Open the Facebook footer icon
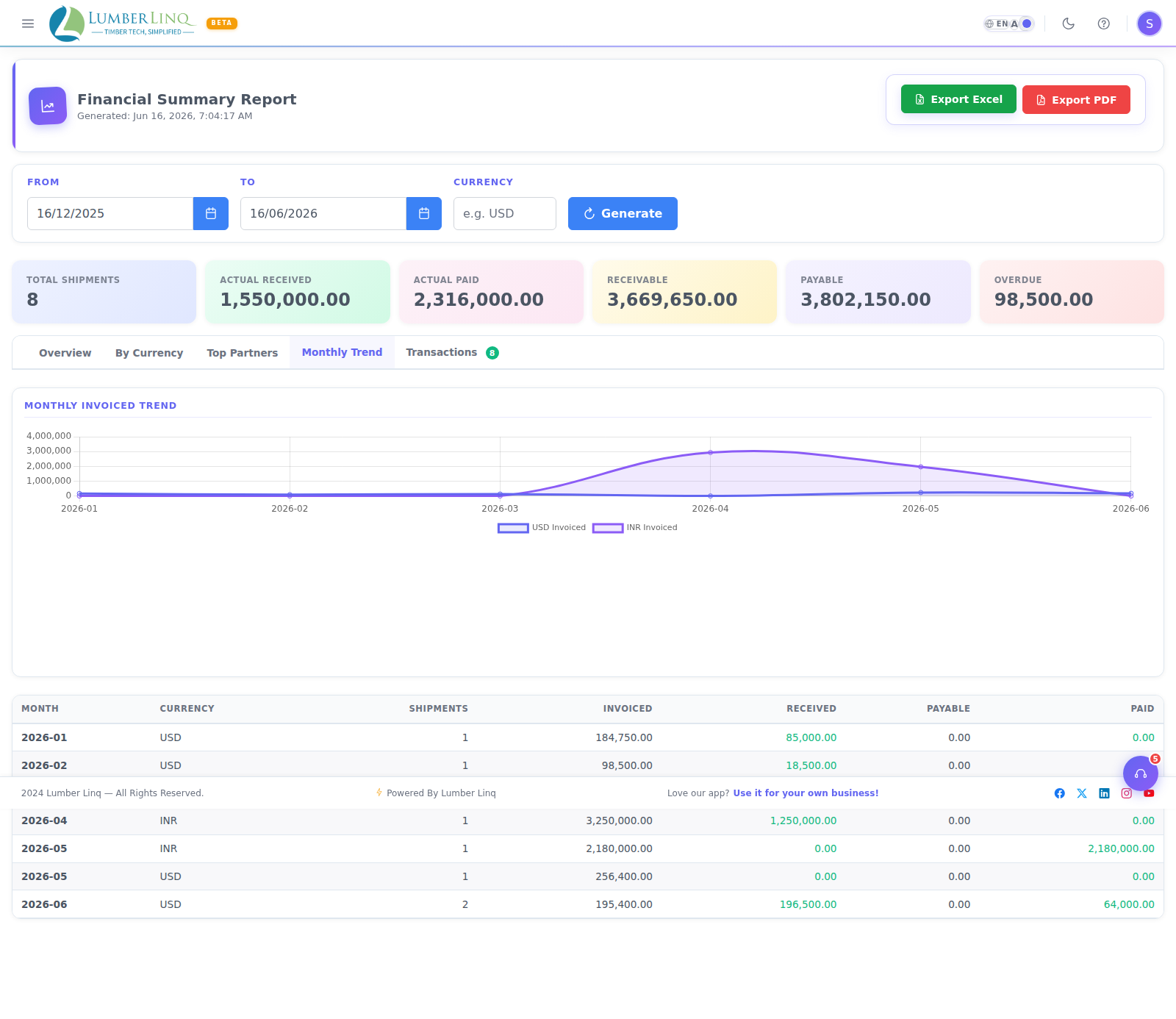1176x1019 pixels. point(1060,793)
